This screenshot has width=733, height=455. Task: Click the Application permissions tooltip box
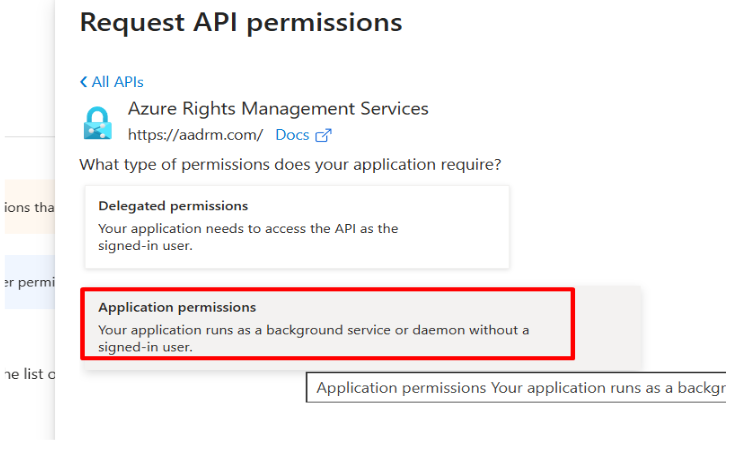tap(518, 388)
